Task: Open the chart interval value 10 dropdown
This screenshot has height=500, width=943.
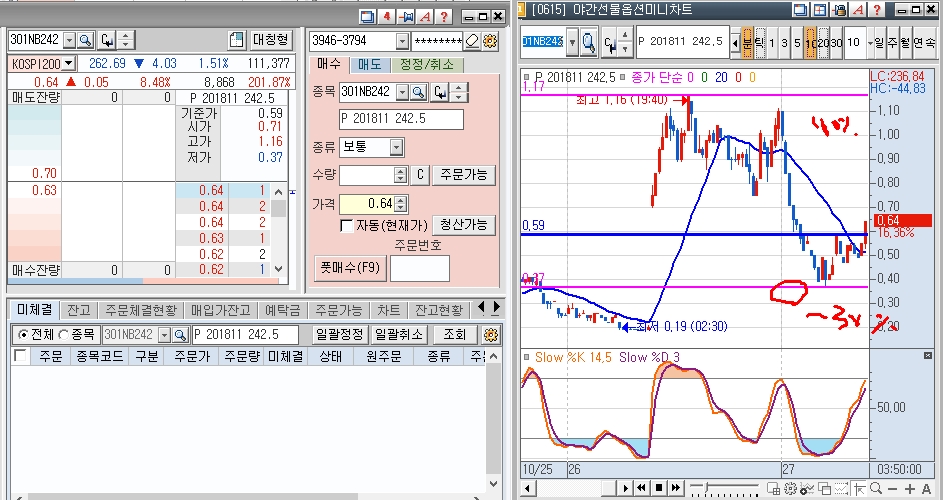Action: [870, 43]
